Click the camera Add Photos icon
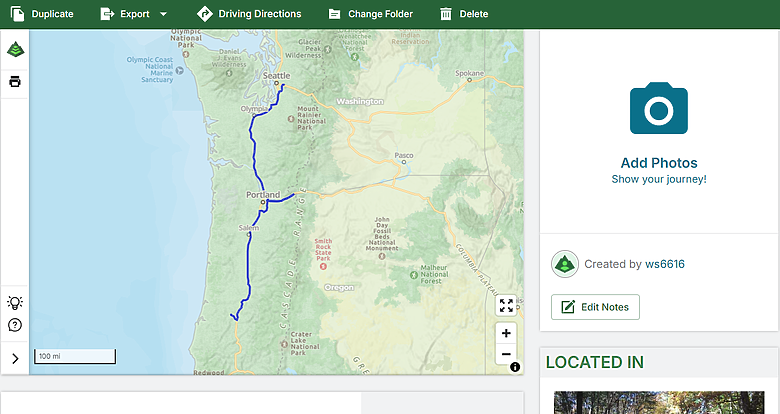 (659, 108)
